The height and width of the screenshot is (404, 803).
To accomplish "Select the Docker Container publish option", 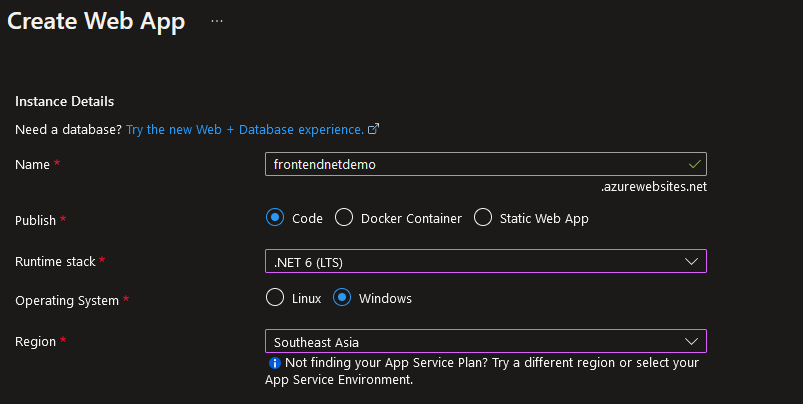I will pos(344,218).
